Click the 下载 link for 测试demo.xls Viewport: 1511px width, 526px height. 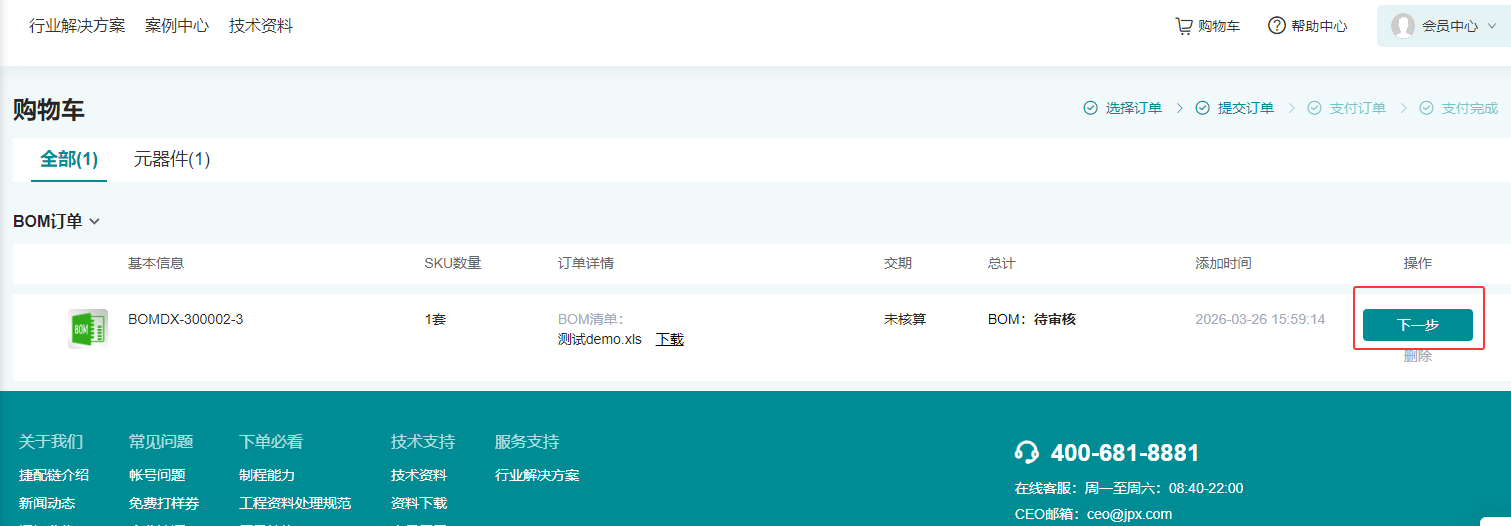(x=670, y=339)
